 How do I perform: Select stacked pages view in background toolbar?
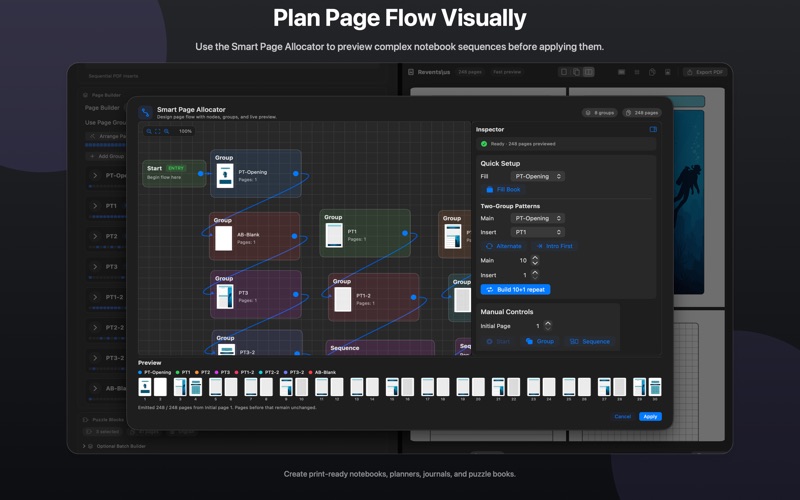(x=576, y=72)
